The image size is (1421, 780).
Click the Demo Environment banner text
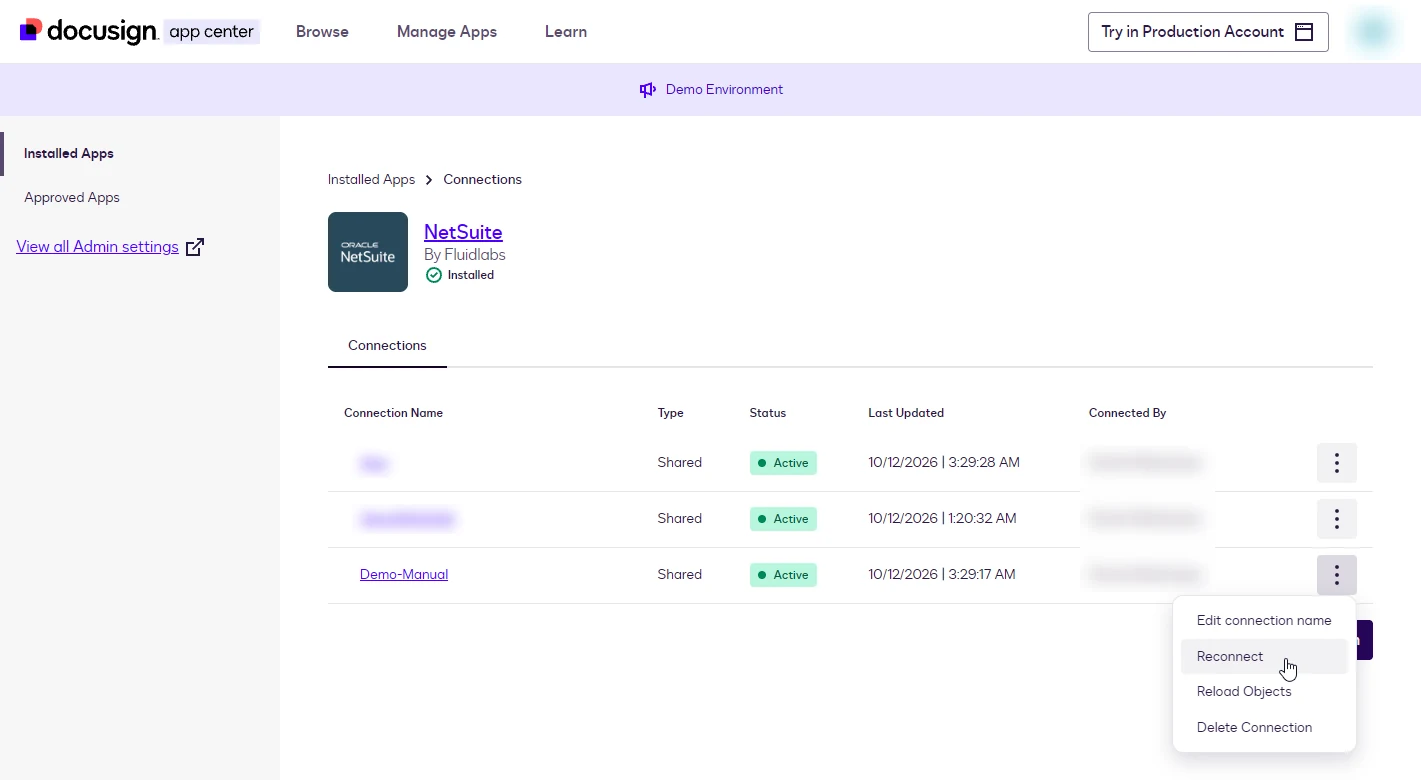pos(724,90)
